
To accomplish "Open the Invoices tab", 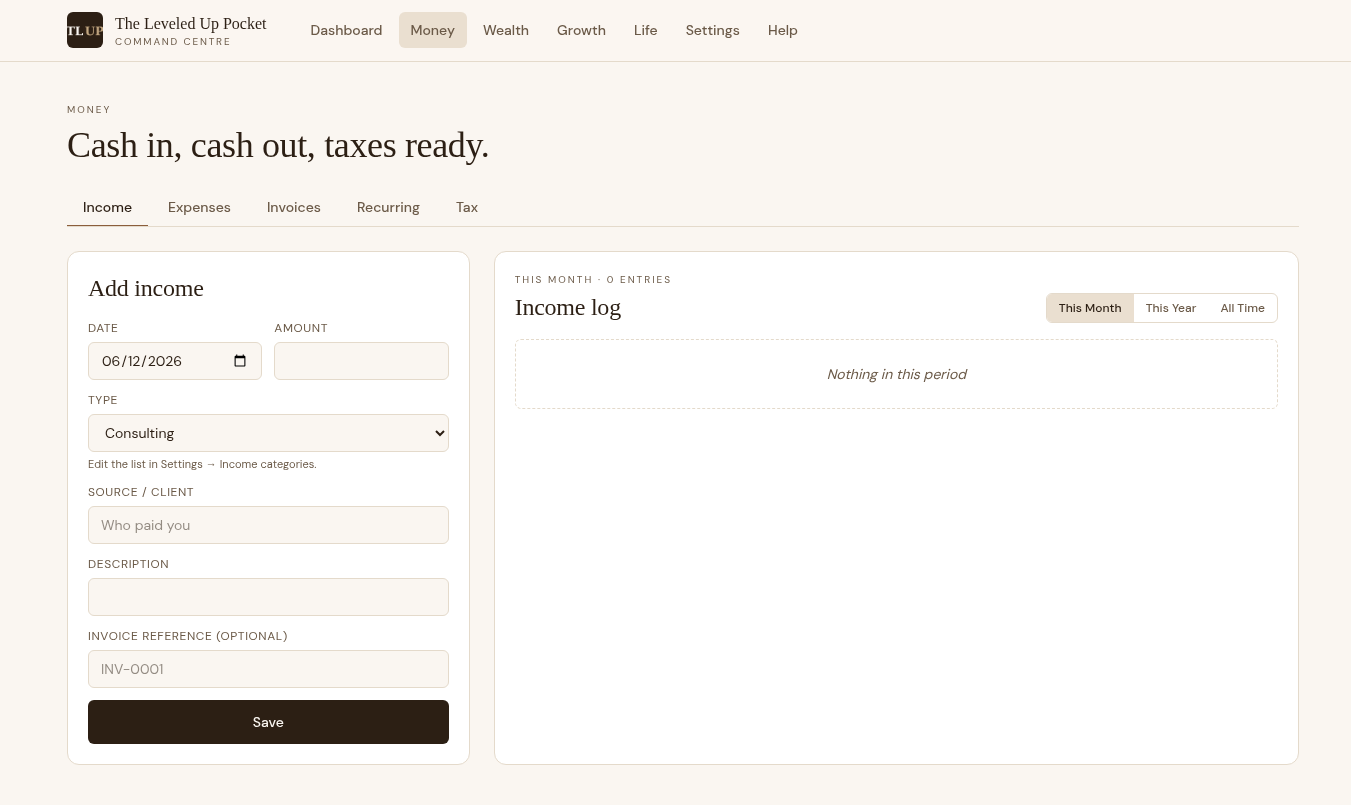I will click(294, 207).
